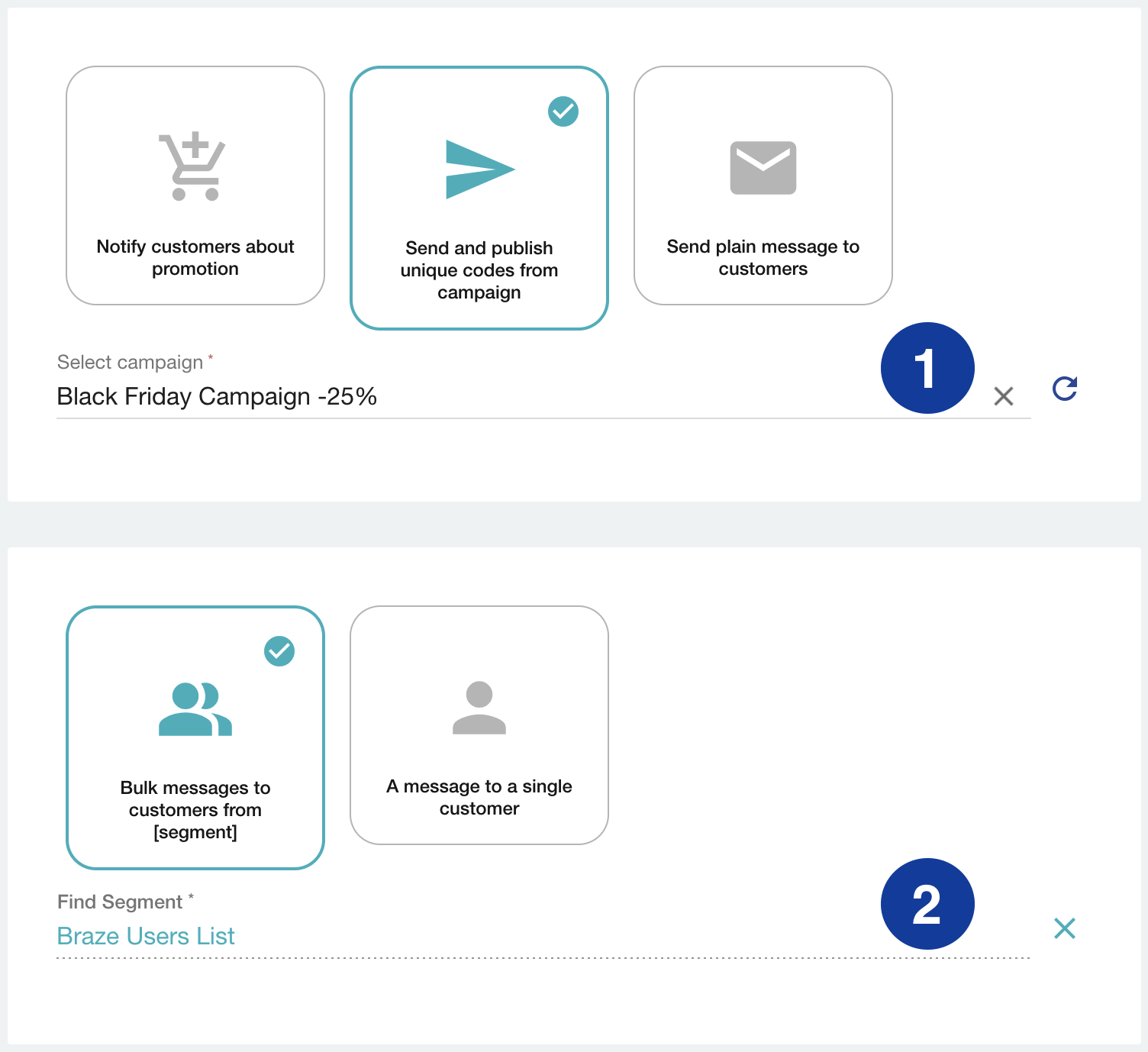Click checkmark on Send and publish card
This screenshot has height=1052, width=1148.
point(563,111)
